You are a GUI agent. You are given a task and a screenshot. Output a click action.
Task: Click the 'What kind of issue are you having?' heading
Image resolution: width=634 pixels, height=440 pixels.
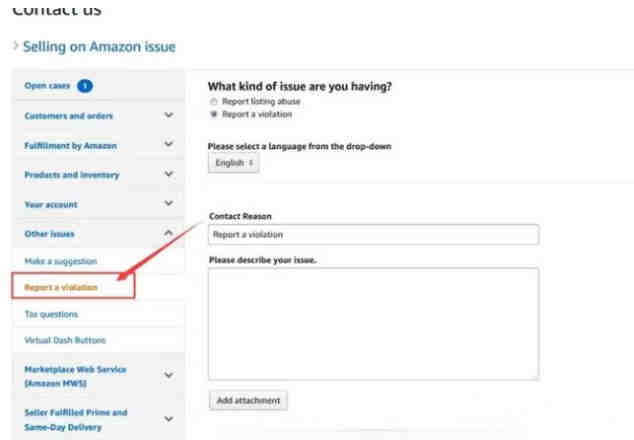300,87
